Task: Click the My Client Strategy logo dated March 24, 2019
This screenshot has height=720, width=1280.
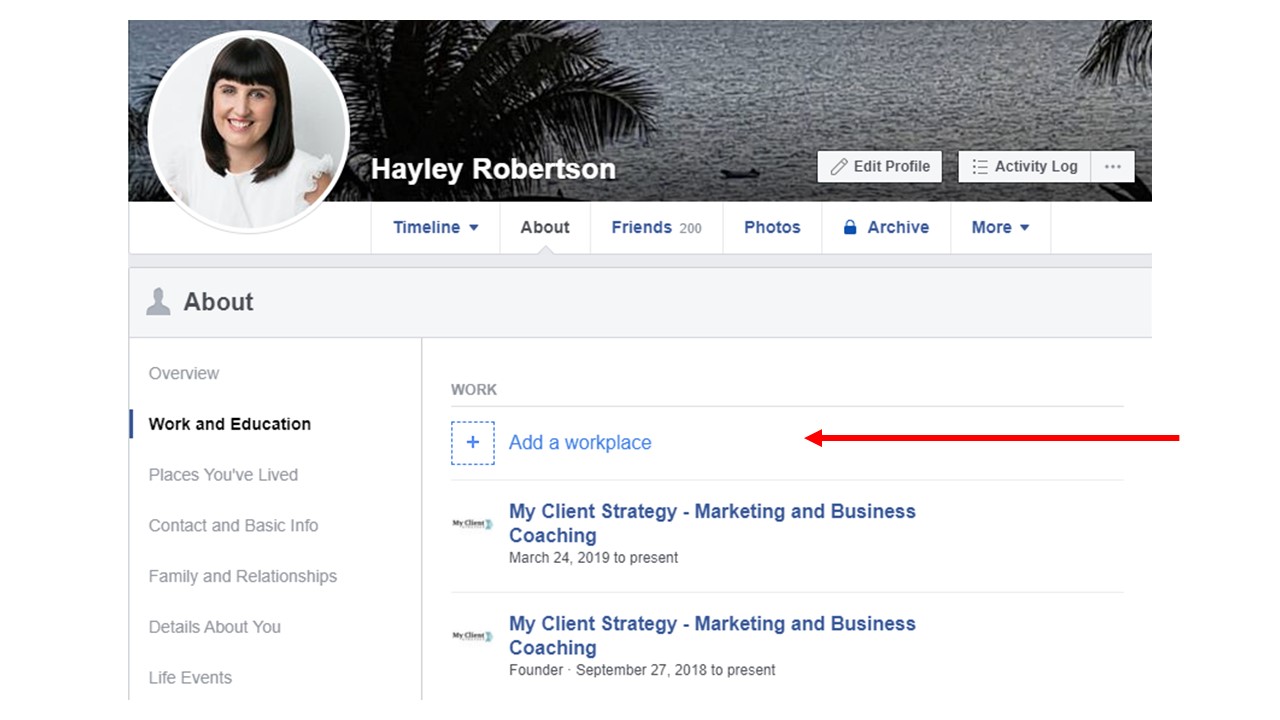Action: tap(472, 523)
